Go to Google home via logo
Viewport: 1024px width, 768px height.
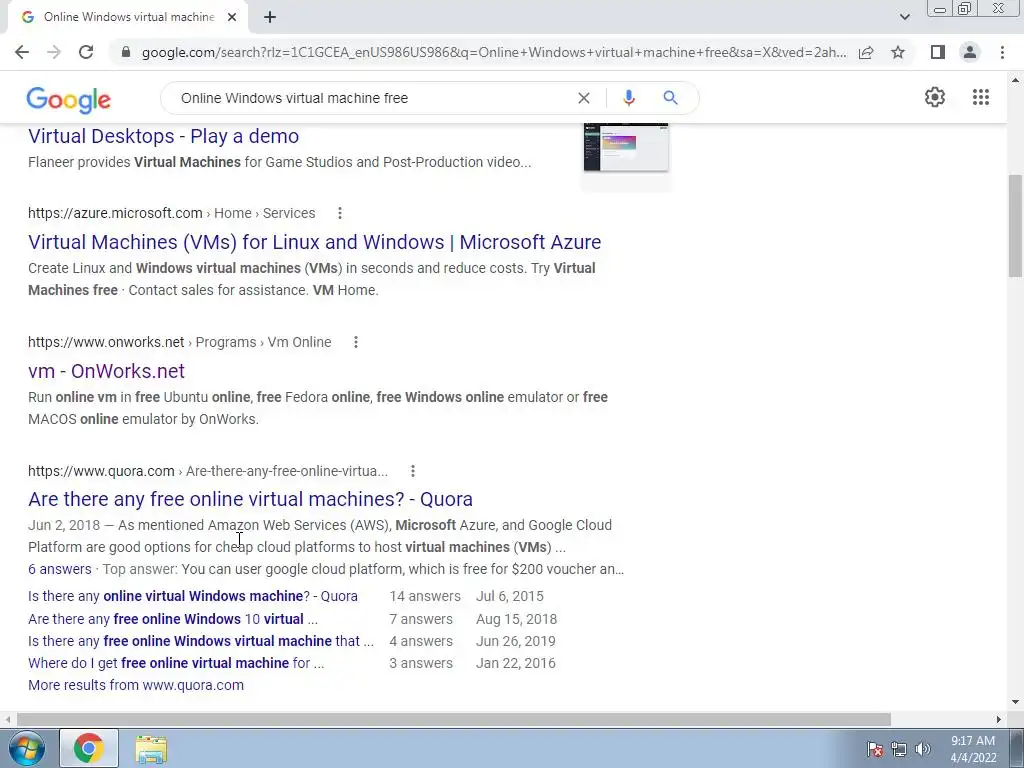point(69,99)
